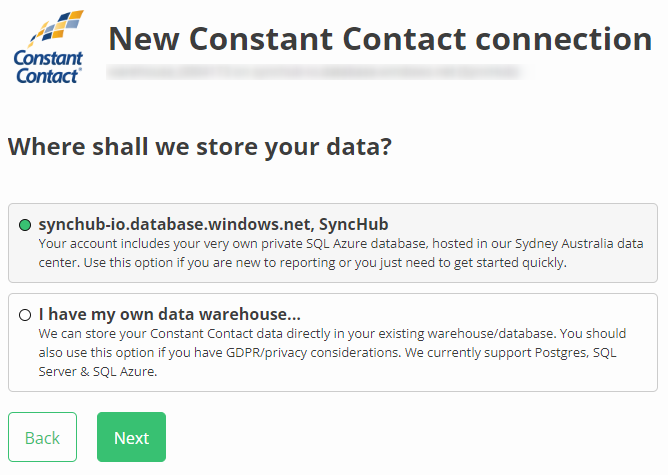Viewport: 668px width, 475px height.
Task: Click the word 'SyncHub' in first option title
Action: coord(353,224)
